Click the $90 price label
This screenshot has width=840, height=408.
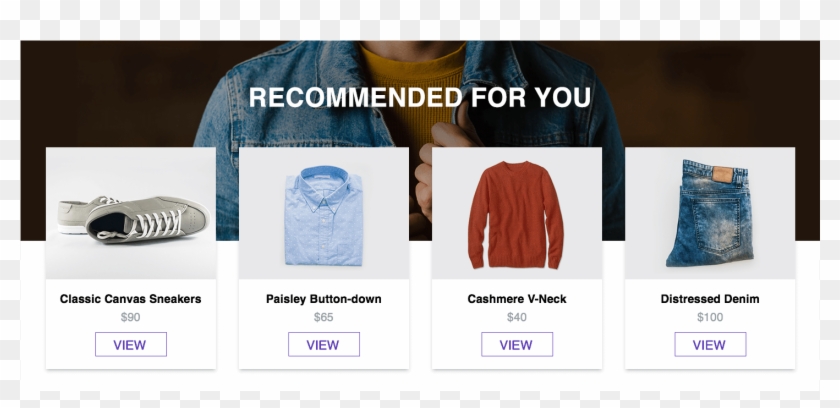(131, 317)
